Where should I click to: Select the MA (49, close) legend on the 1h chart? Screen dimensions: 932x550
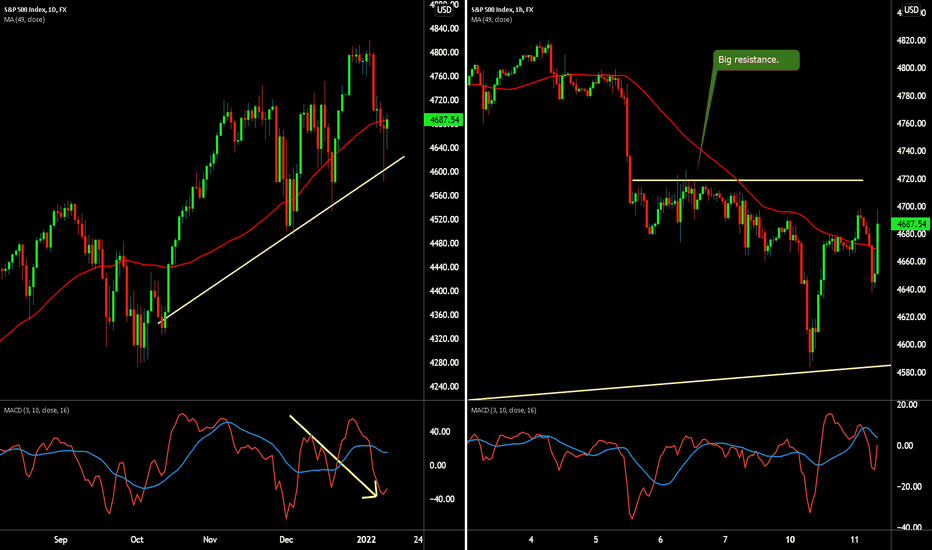pos(491,20)
